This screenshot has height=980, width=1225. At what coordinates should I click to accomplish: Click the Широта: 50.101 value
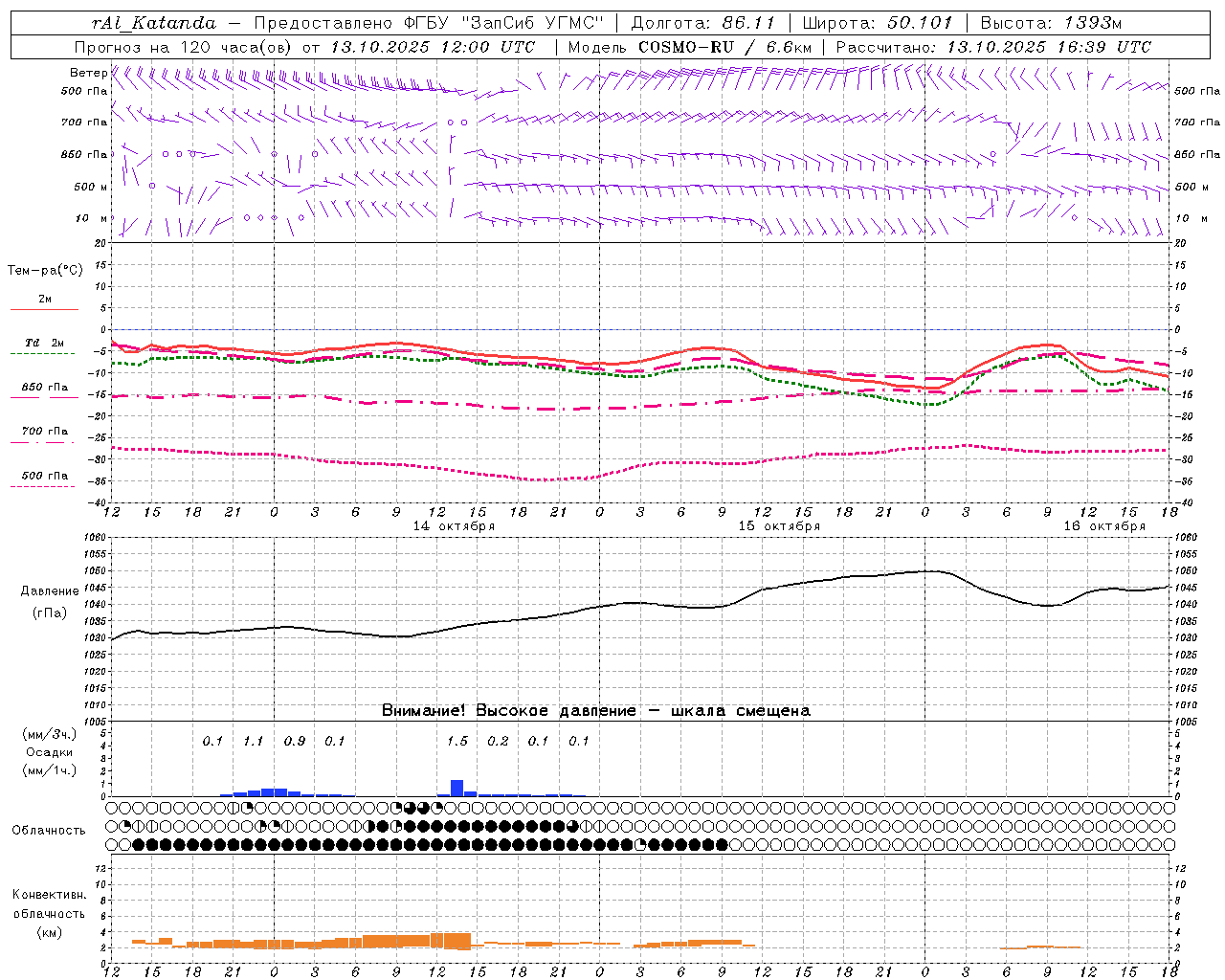point(878,23)
